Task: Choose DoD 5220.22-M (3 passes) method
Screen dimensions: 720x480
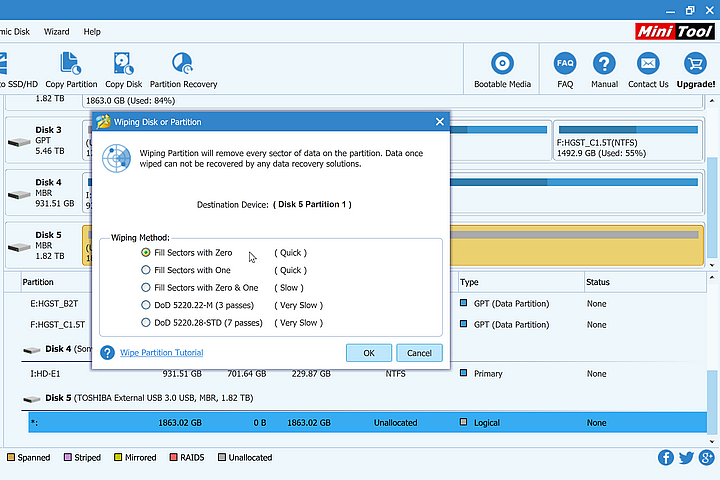Action: 146,305
